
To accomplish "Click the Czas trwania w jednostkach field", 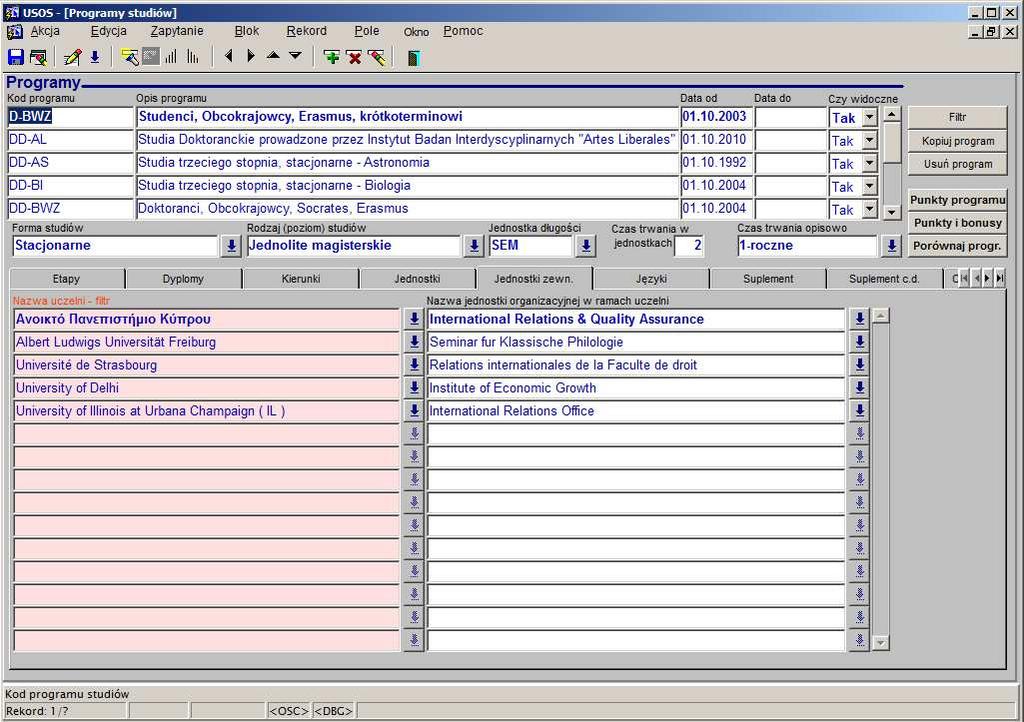I will tap(689, 245).
